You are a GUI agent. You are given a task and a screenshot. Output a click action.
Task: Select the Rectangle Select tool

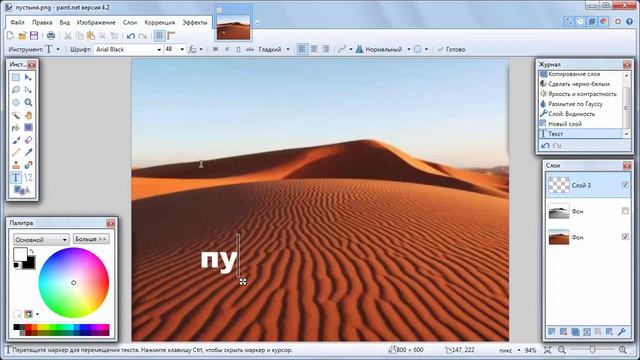click(16, 77)
